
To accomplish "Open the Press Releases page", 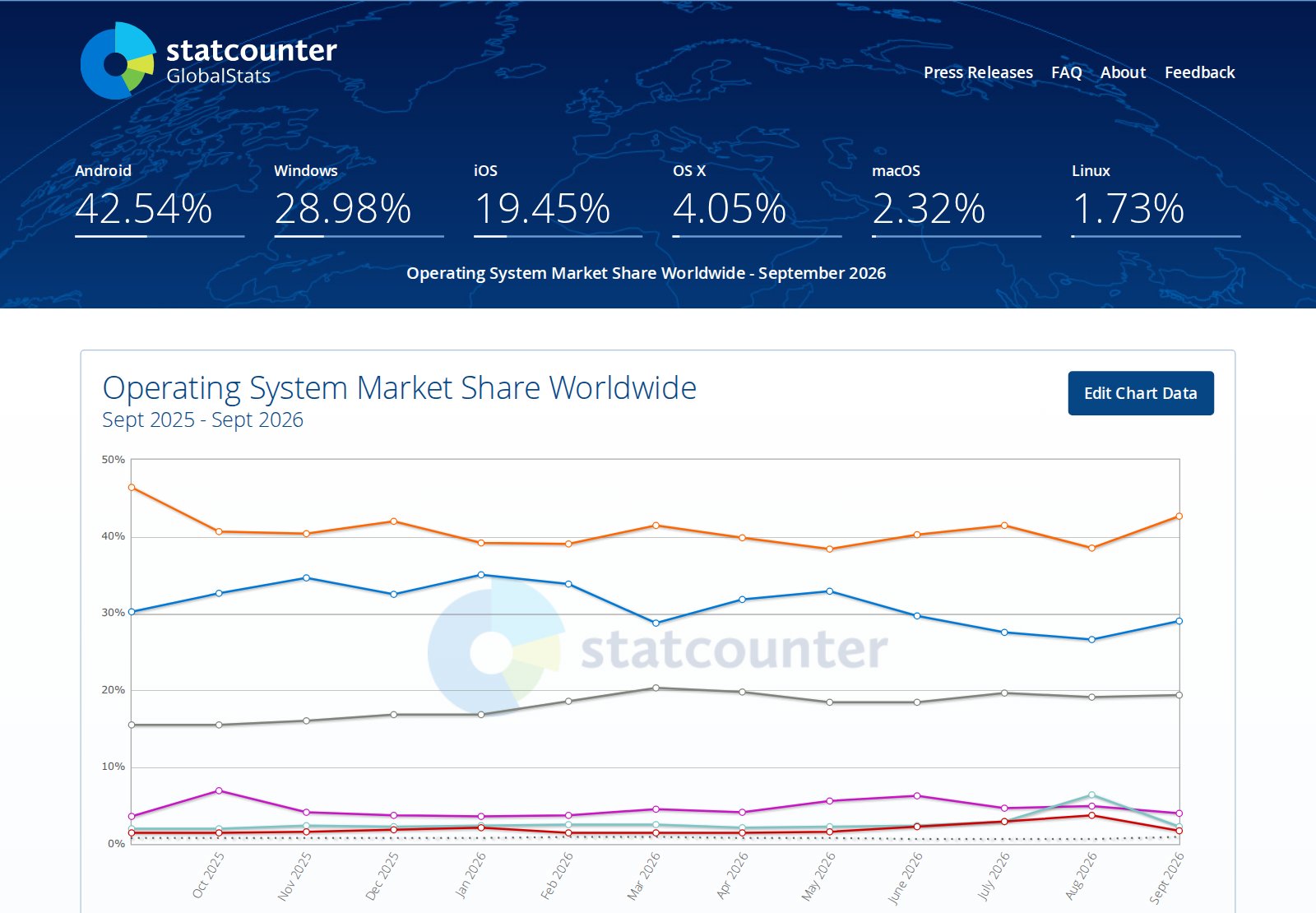I will [978, 72].
